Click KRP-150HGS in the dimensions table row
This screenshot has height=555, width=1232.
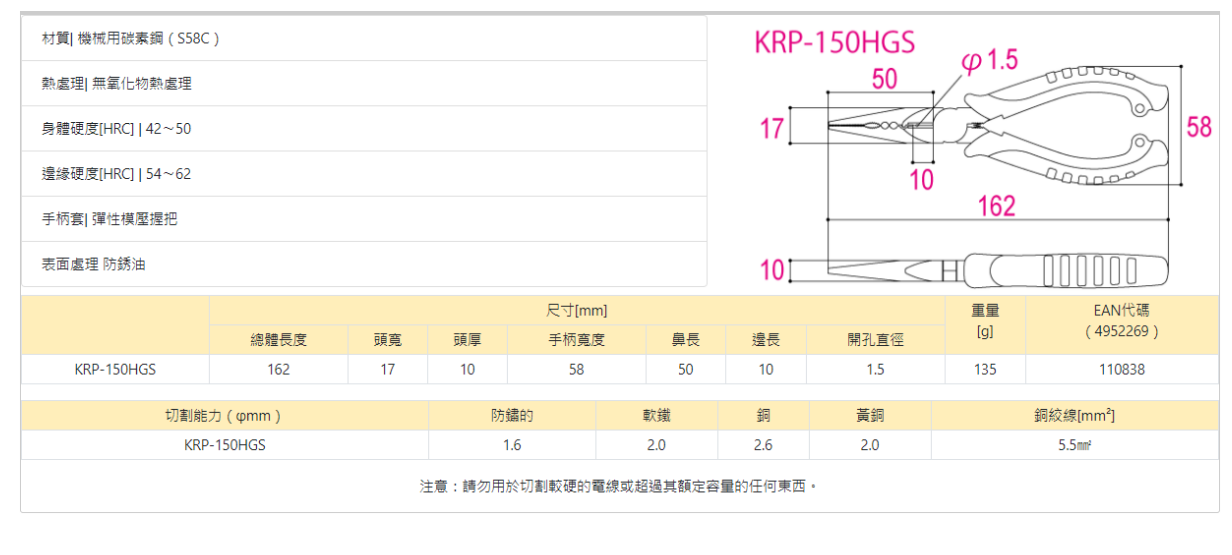(x=115, y=369)
